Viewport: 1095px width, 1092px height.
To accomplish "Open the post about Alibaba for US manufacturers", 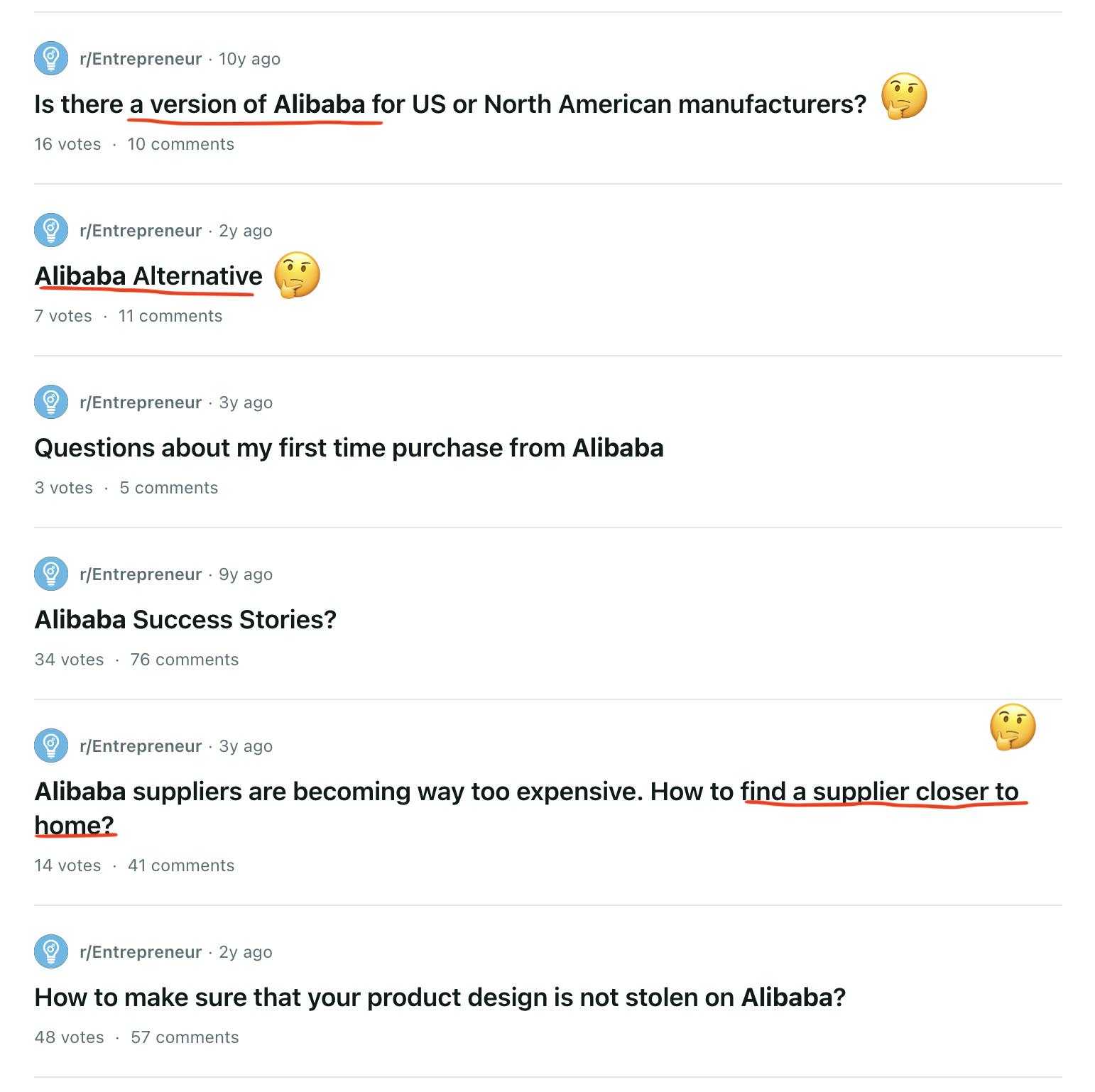I will (450, 104).
